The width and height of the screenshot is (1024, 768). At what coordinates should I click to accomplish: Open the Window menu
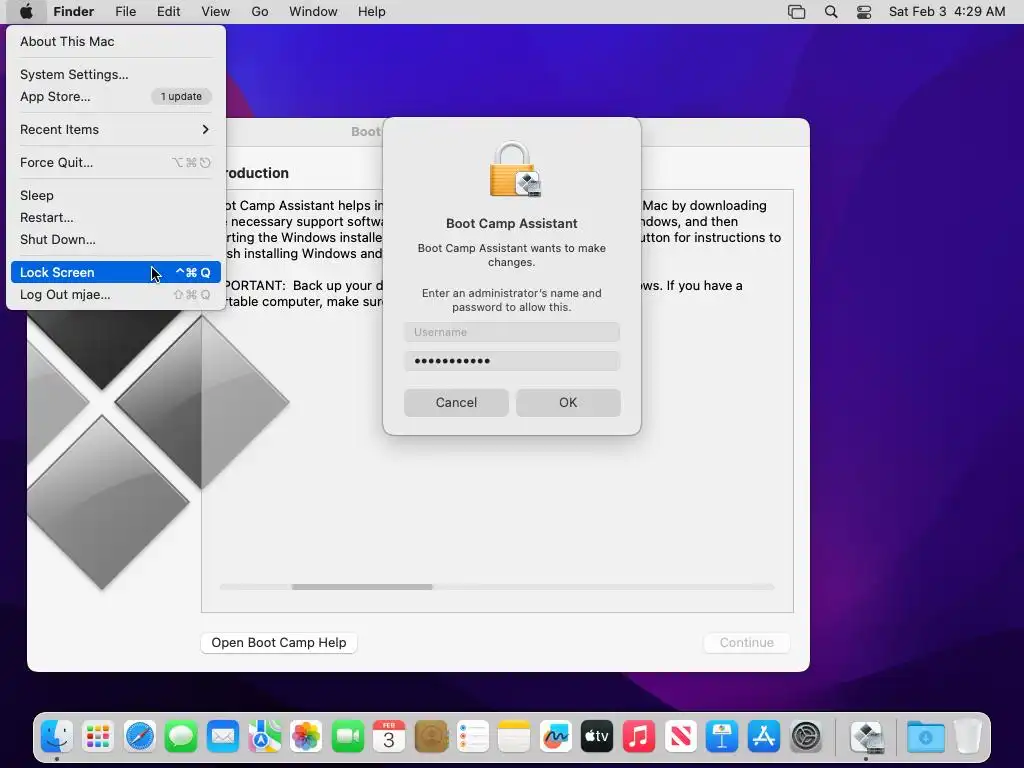pyautogui.click(x=313, y=12)
